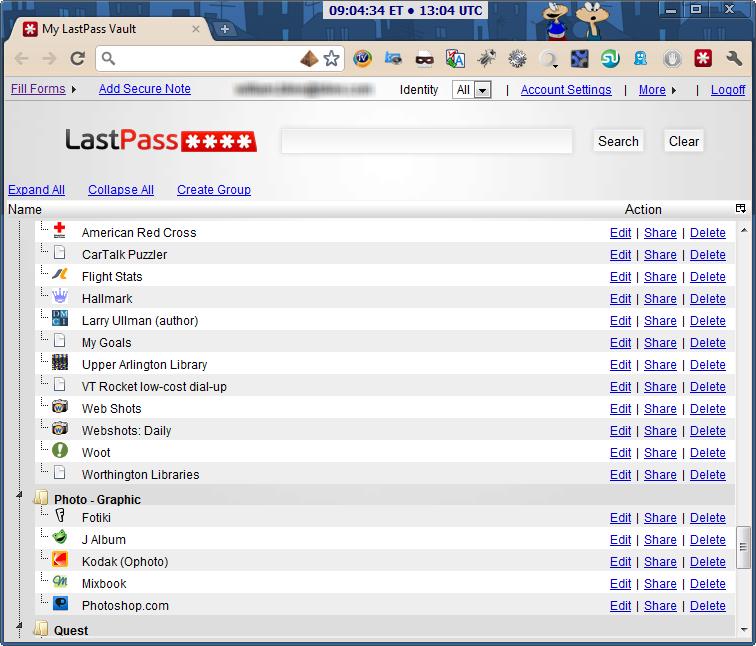
Task: Edit the Fotiki entry
Action: point(620,518)
